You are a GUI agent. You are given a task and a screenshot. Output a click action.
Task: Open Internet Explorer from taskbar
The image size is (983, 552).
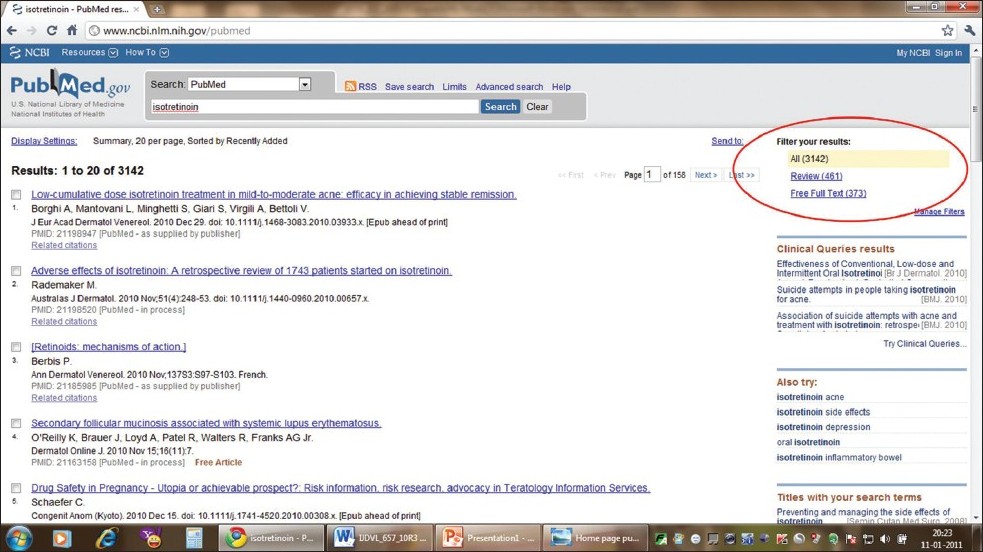pos(107,538)
